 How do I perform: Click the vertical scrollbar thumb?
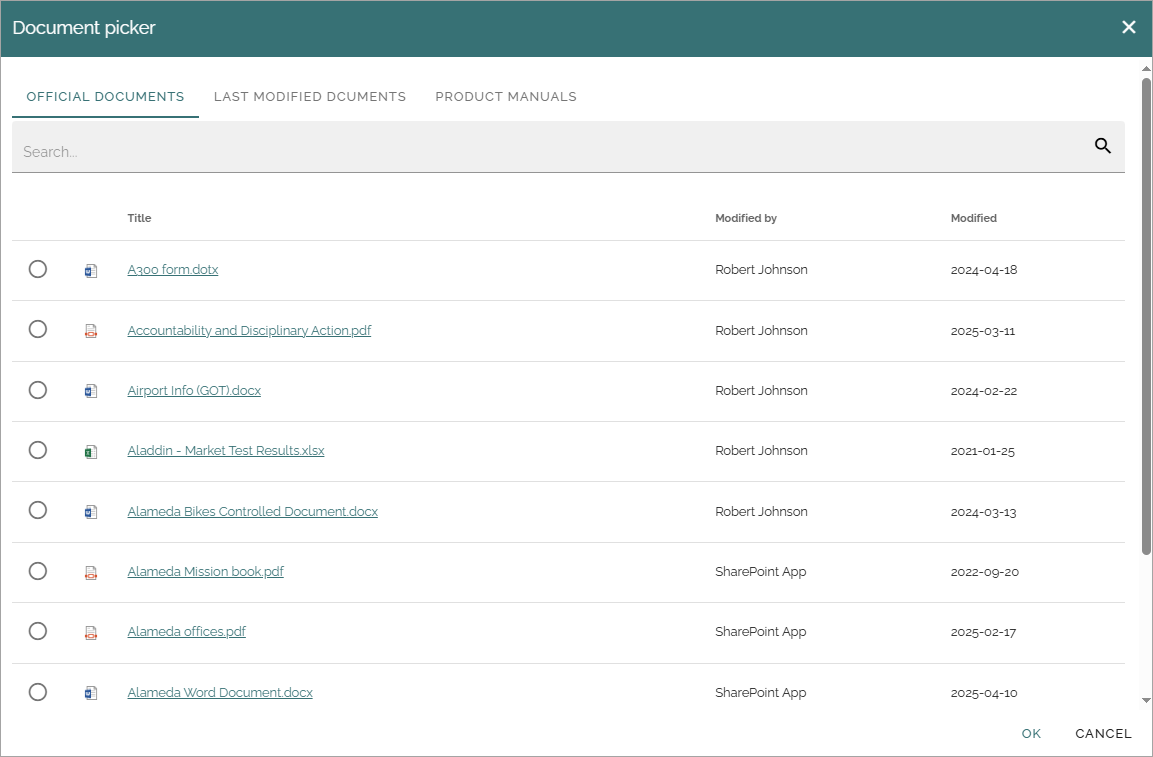1146,316
